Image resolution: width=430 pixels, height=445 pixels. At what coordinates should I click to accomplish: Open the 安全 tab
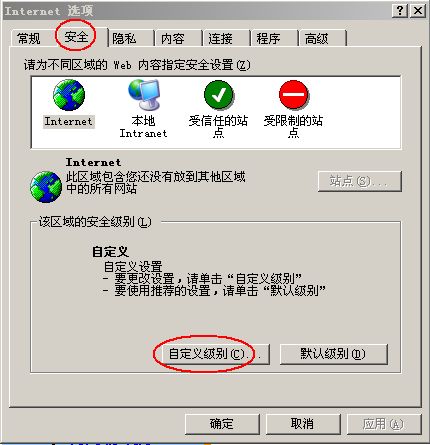76,36
